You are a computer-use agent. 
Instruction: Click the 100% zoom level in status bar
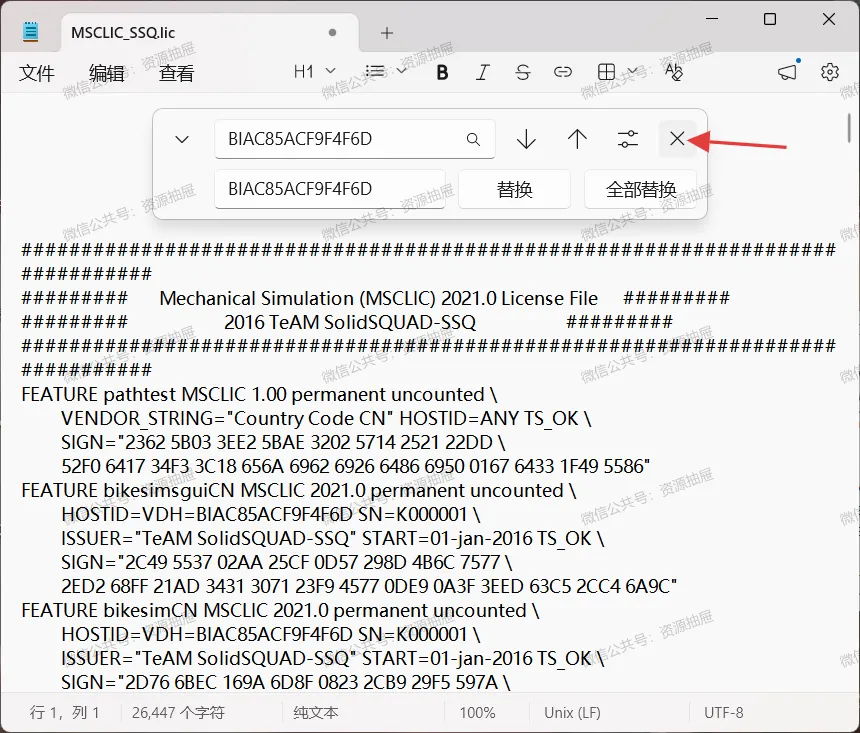click(477, 713)
